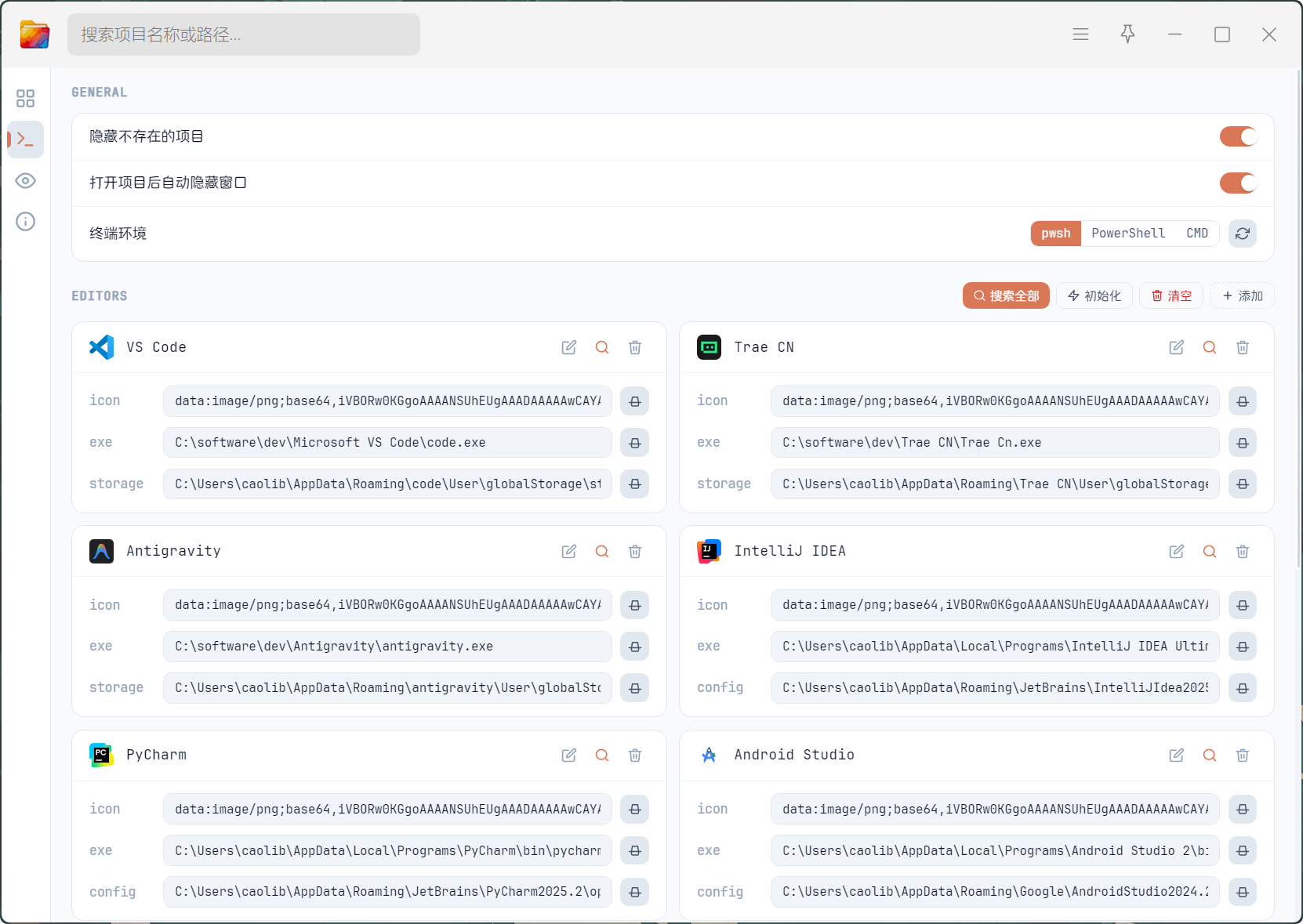The height and width of the screenshot is (924, 1303).
Task: Search for IntelliJ IDEA installation
Action: (x=1210, y=552)
